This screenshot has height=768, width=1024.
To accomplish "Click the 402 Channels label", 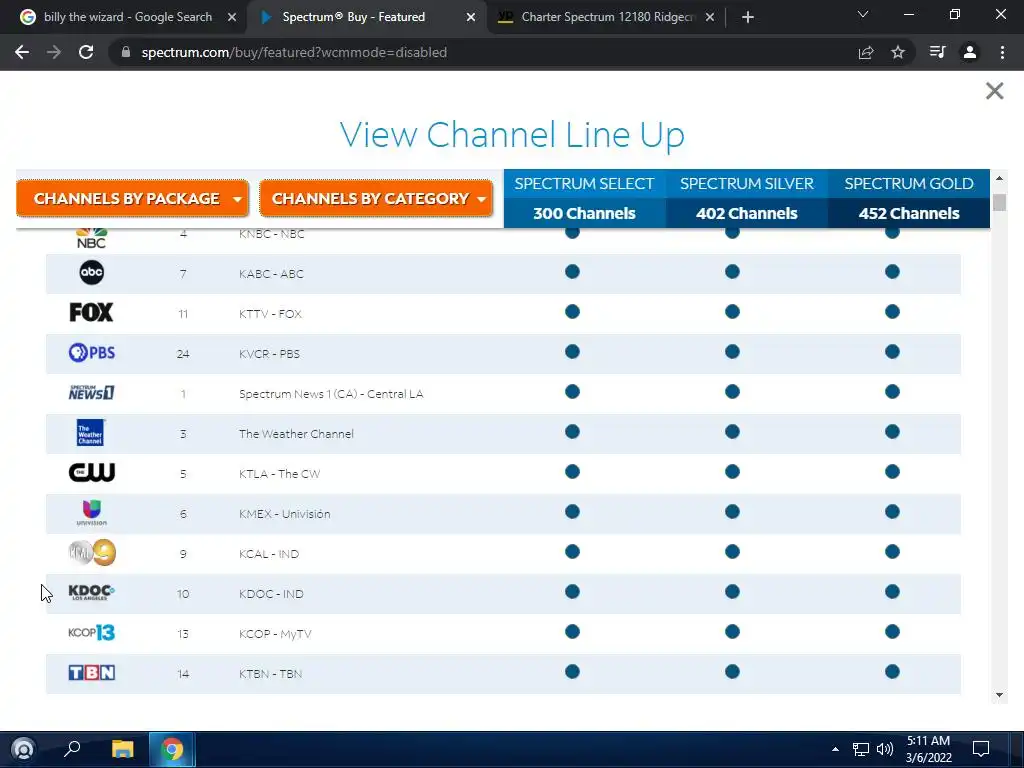I will coord(747,214).
